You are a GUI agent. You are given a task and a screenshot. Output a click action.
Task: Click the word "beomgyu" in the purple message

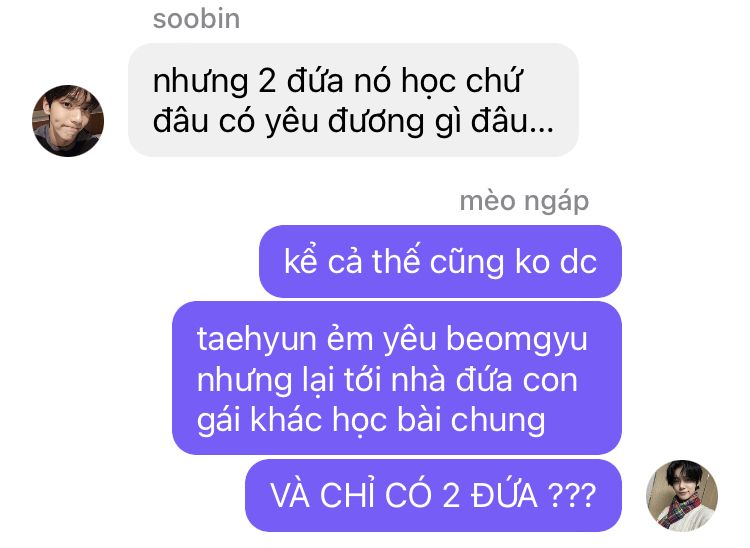(517, 340)
